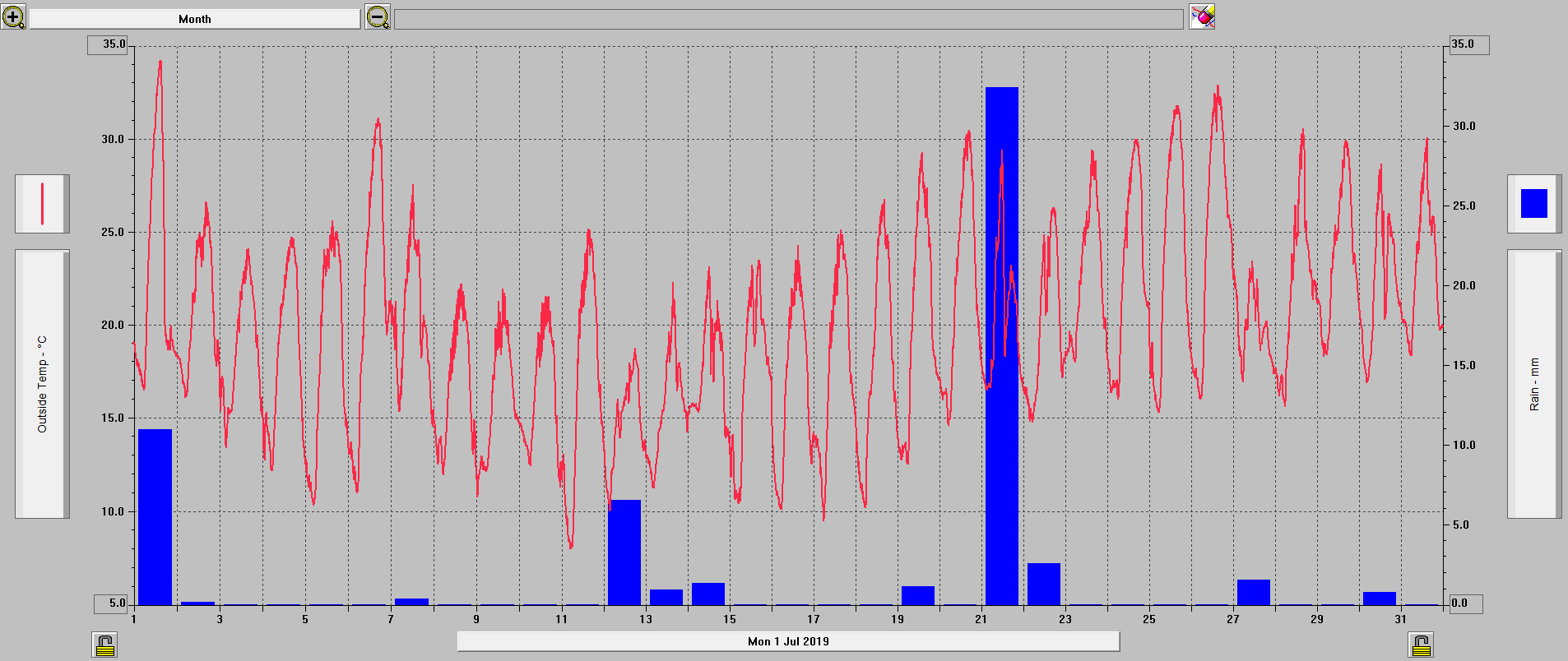Viewport: 1568px width, 661px height.
Task: Click the zoom in magnifier icon
Action: pos(13,16)
